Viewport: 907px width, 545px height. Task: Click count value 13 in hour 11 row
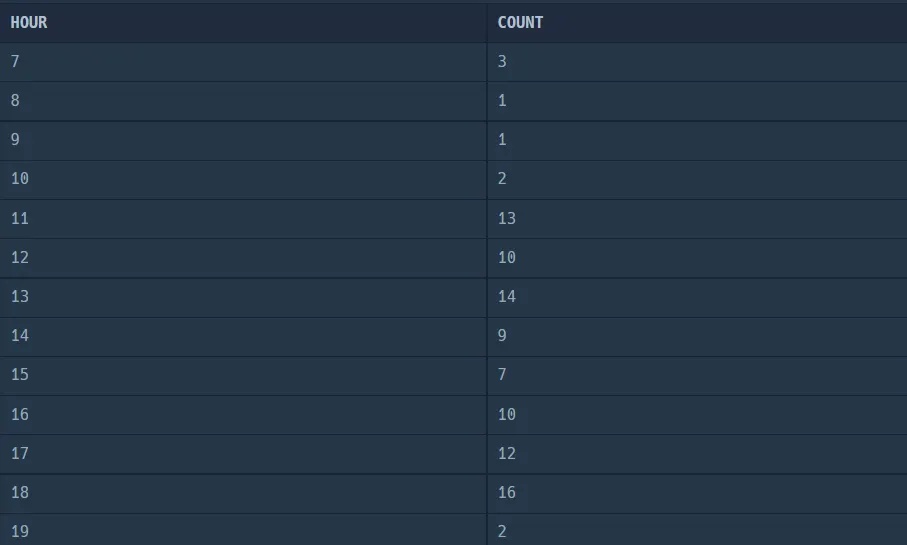(507, 218)
